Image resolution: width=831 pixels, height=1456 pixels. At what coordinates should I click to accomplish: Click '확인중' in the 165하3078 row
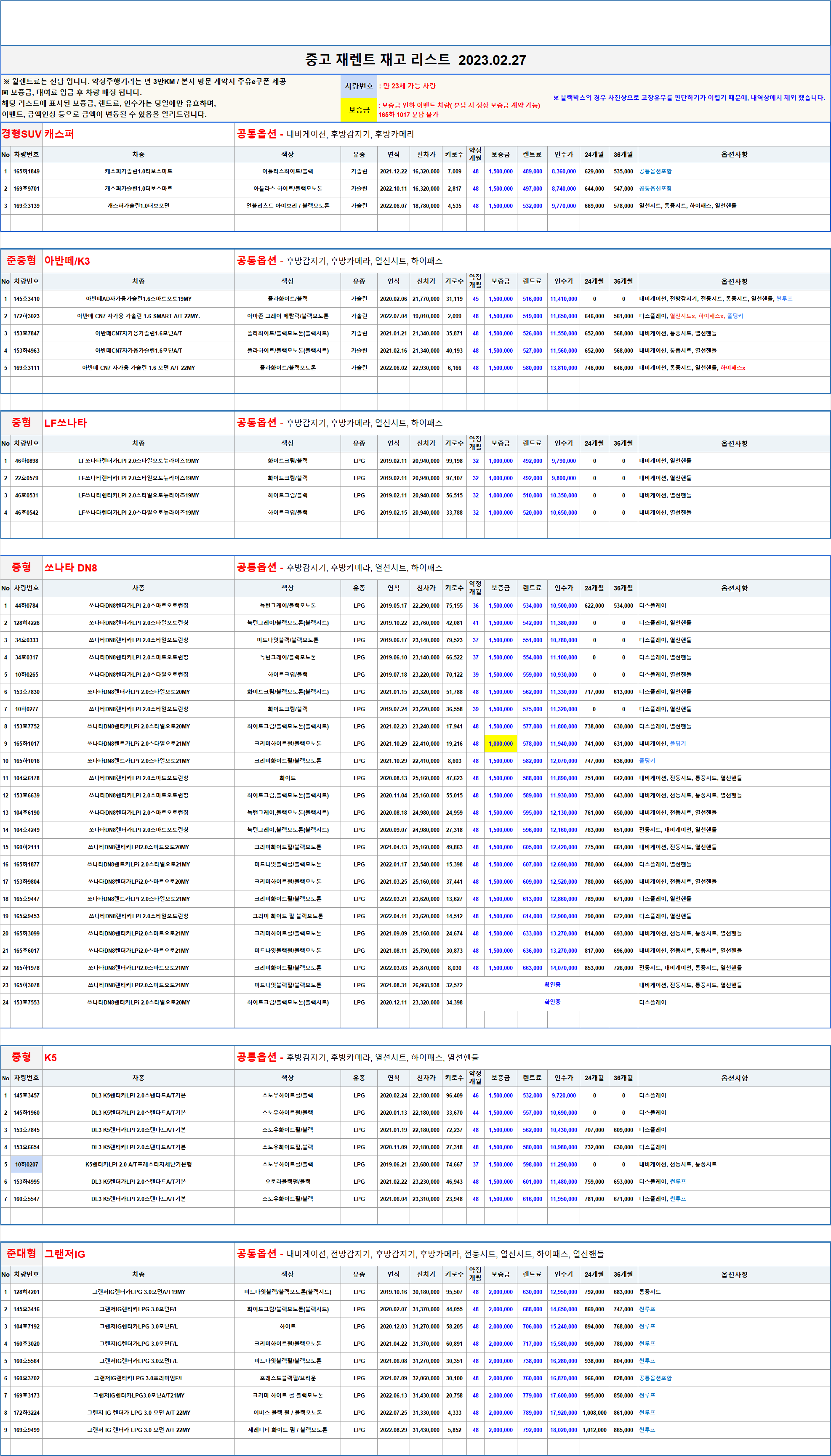[x=552, y=985]
